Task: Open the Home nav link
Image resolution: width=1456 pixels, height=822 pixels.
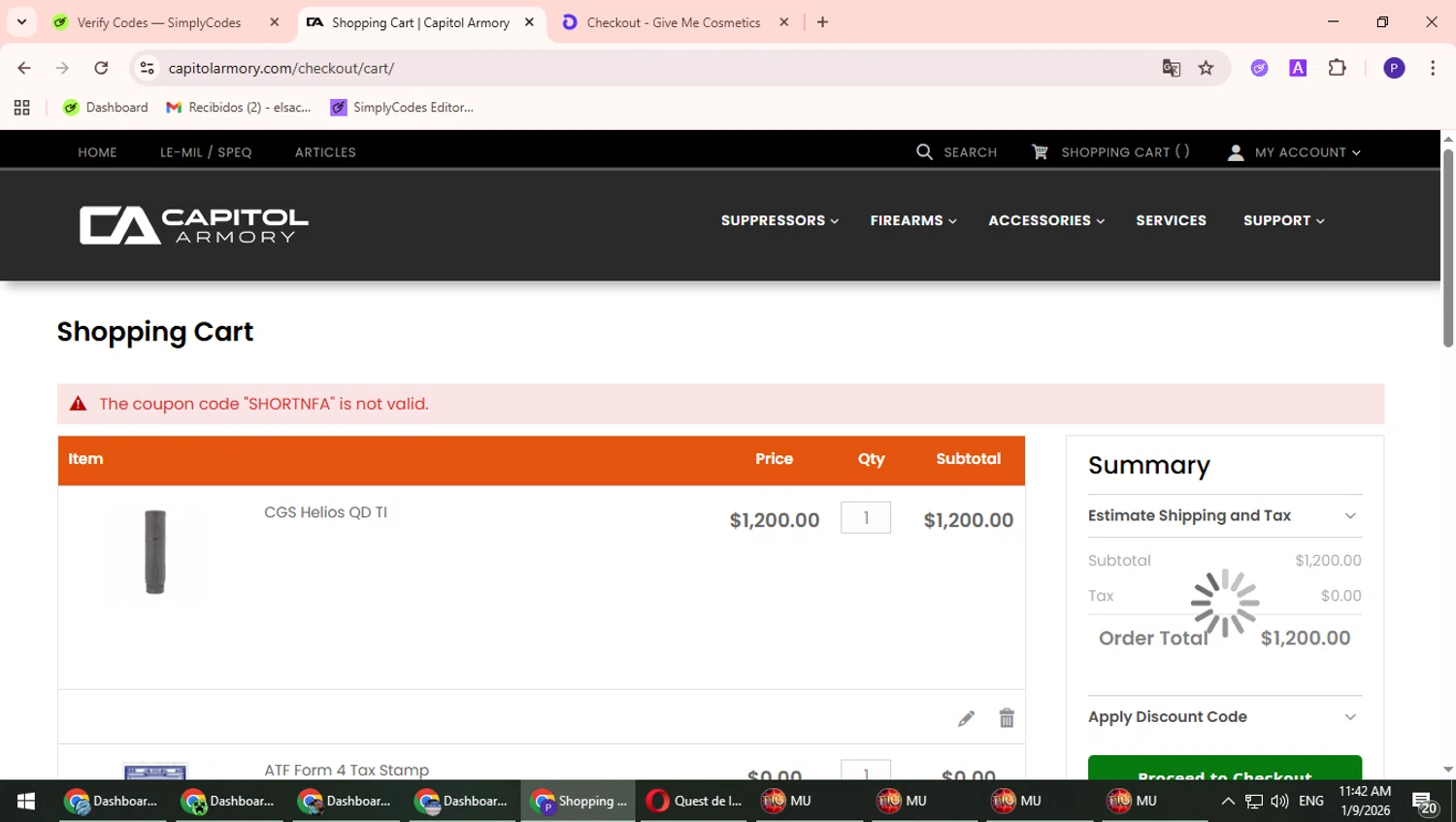Action: pyautogui.click(x=97, y=152)
